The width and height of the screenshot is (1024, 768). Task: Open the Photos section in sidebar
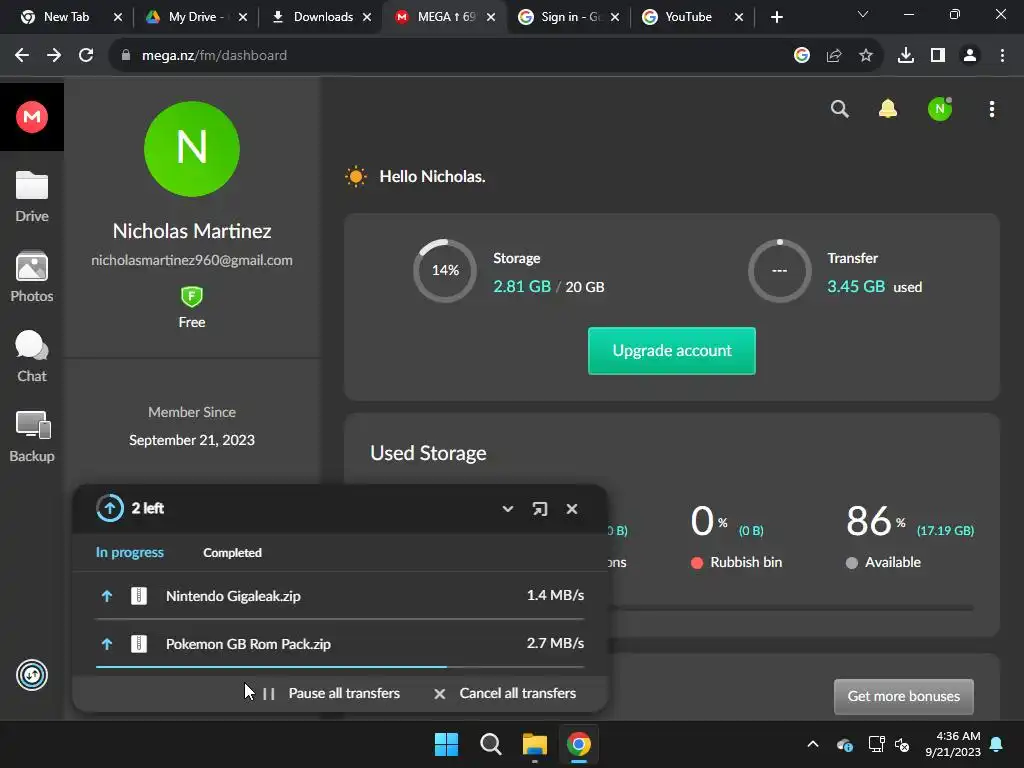(x=31, y=277)
